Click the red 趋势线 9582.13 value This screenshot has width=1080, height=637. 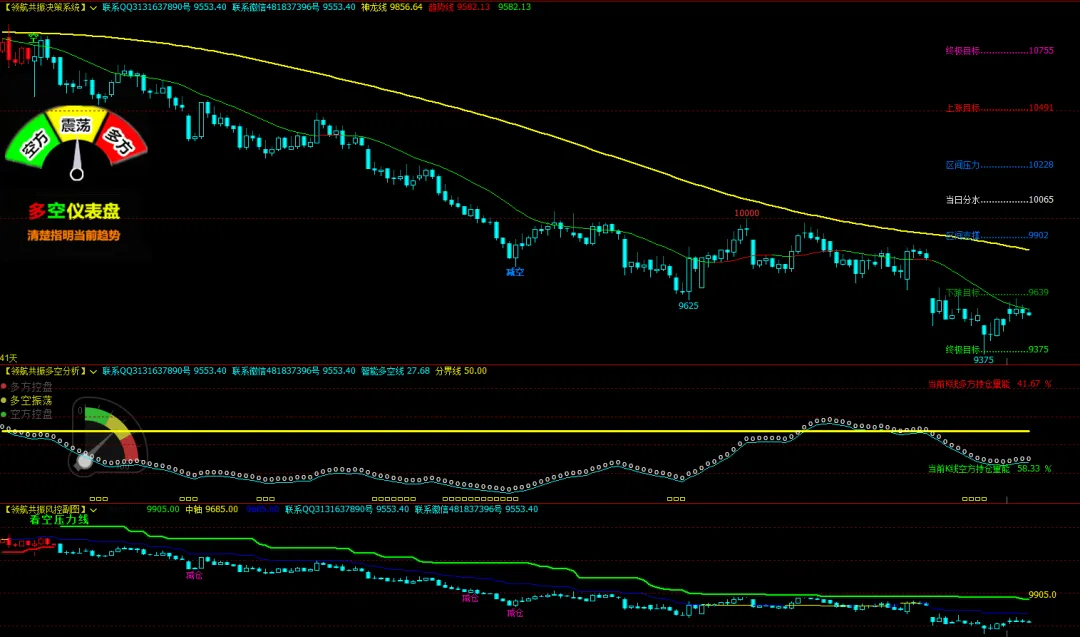pos(459,7)
